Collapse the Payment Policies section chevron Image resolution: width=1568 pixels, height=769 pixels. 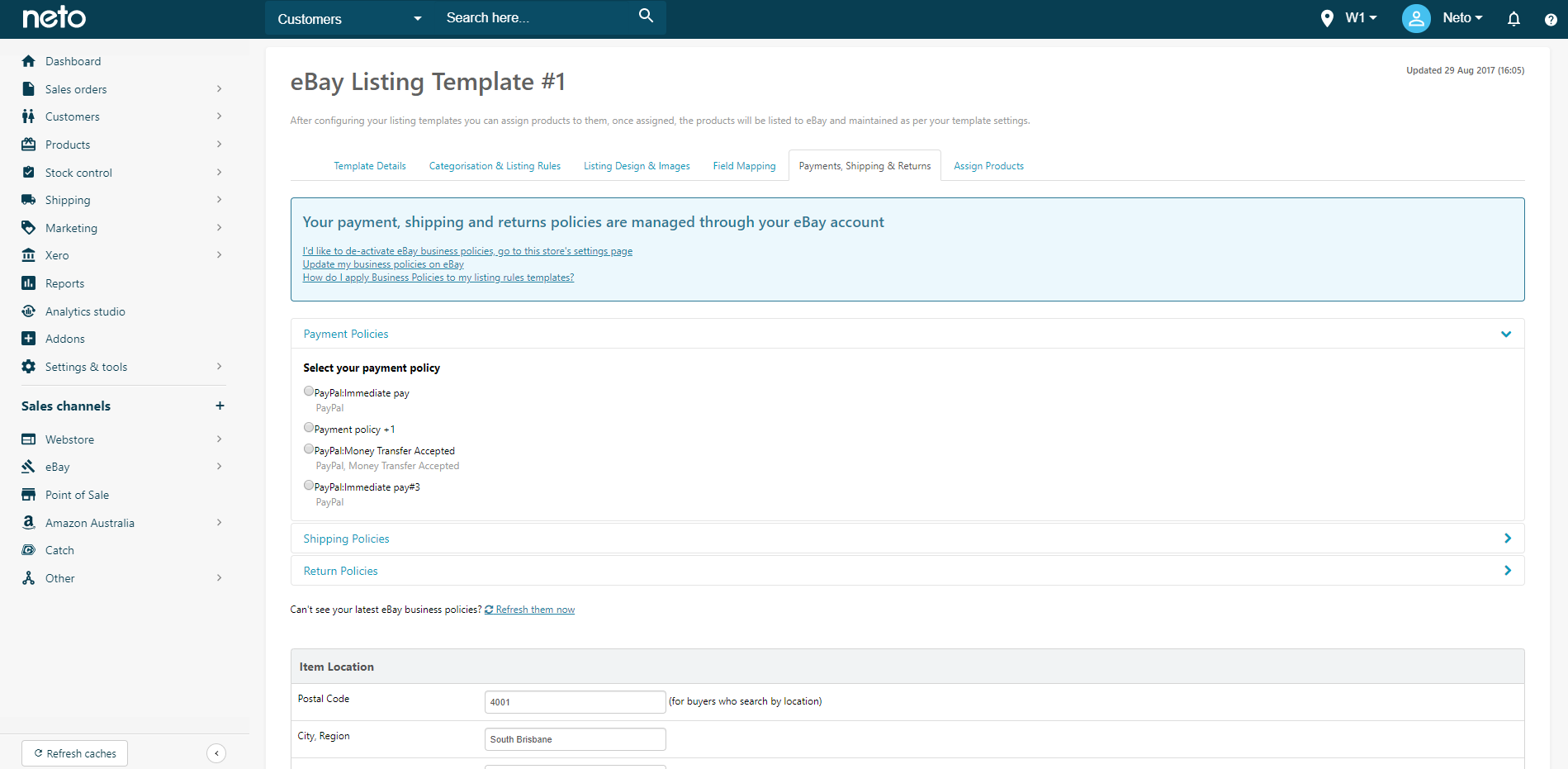pyautogui.click(x=1506, y=335)
